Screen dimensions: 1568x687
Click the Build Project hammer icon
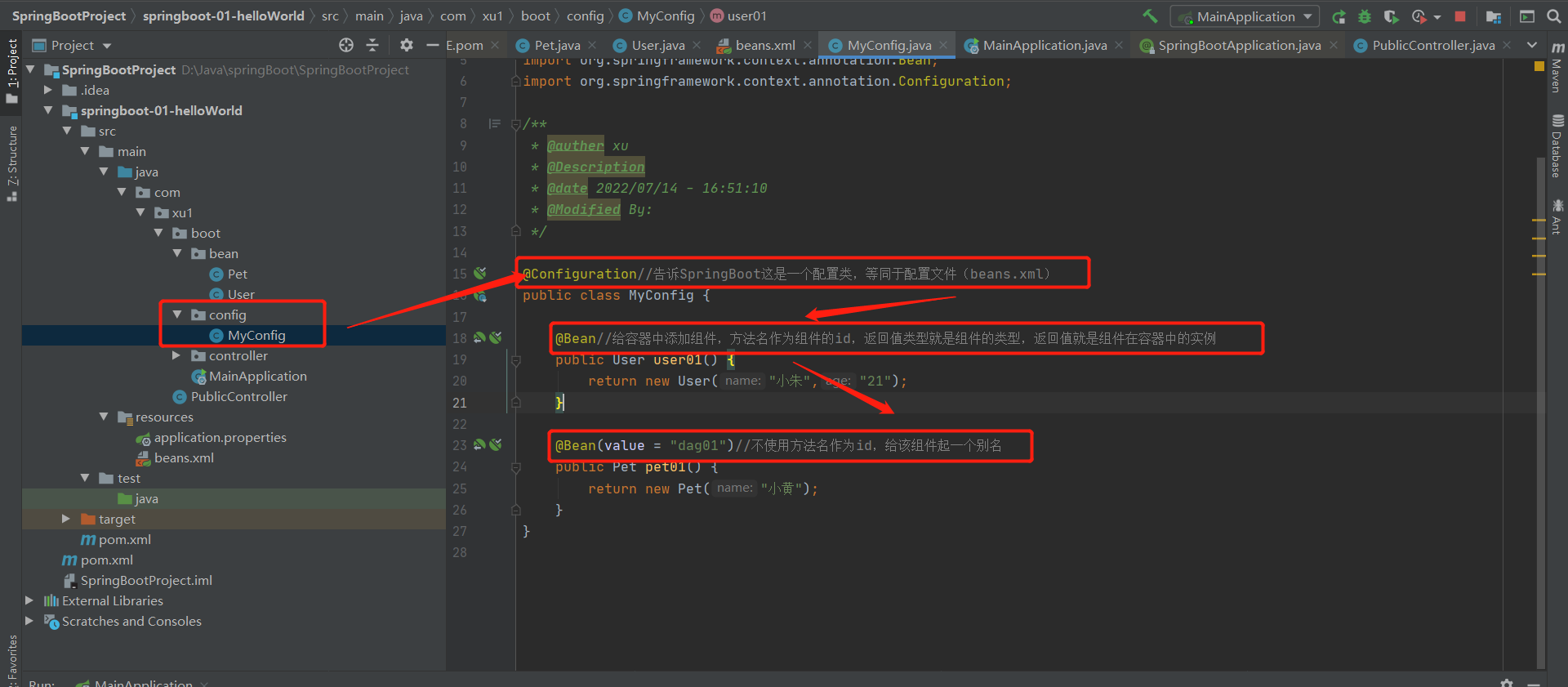point(1150,16)
